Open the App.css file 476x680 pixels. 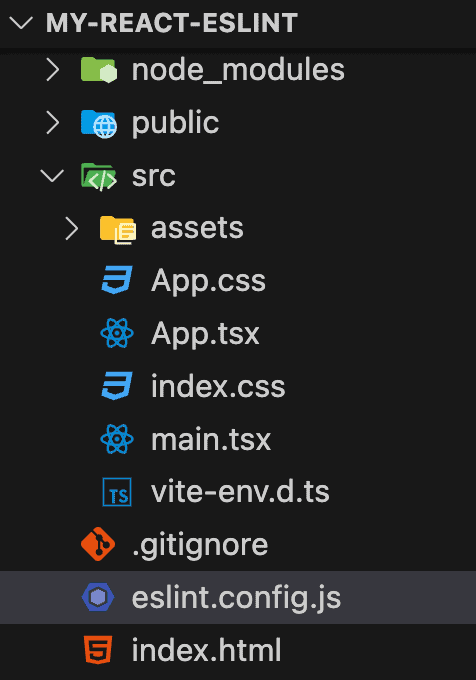[208, 282]
